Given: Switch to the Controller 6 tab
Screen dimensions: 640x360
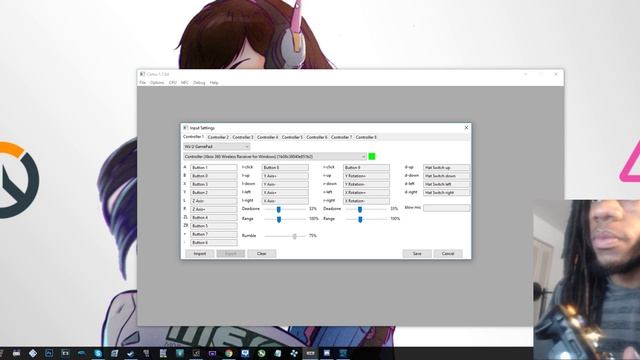Looking at the screenshot, I should click(317, 137).
